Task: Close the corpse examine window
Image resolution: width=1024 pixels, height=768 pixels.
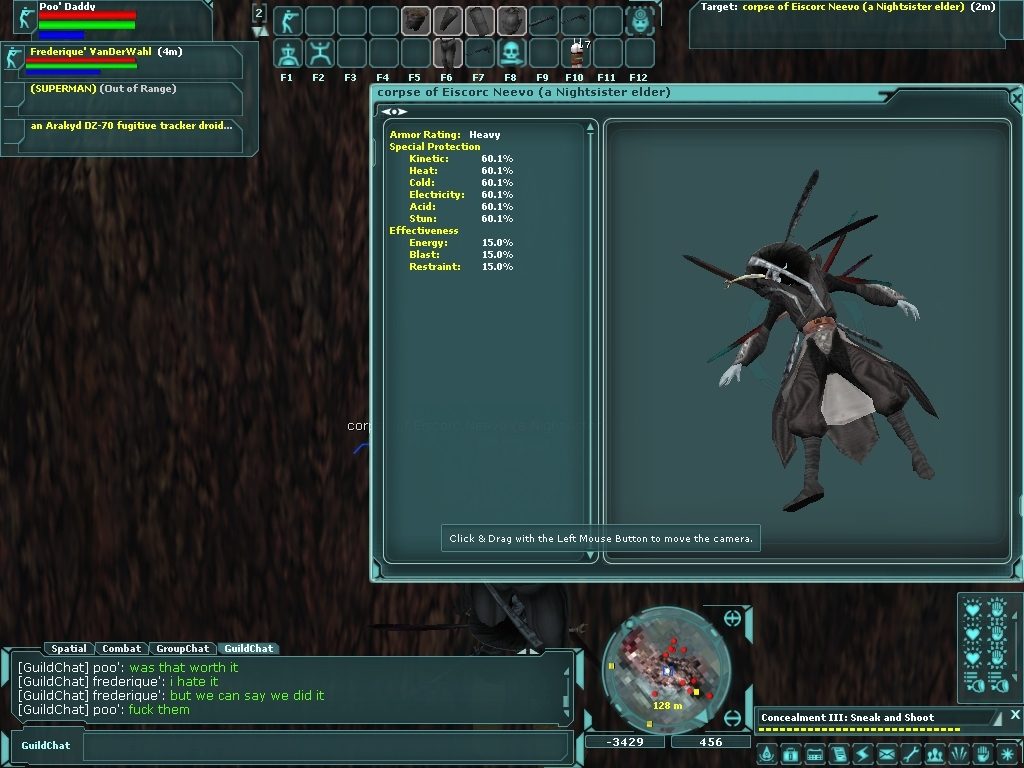Action: click(1016, 98)
